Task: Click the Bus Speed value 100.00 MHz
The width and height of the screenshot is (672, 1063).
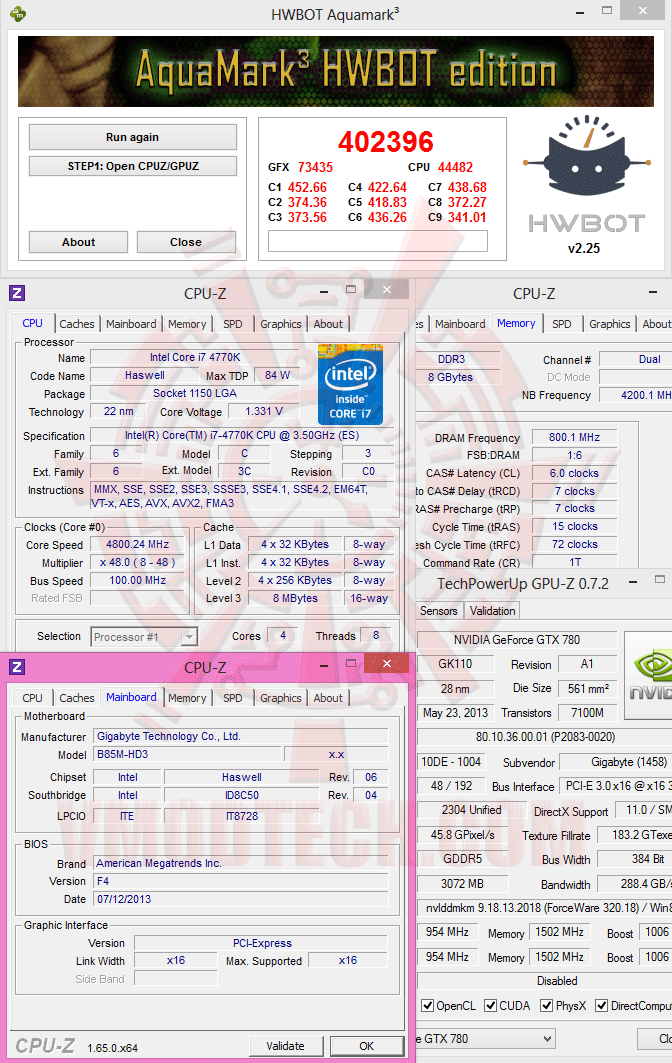Action: tap(138, 581)
